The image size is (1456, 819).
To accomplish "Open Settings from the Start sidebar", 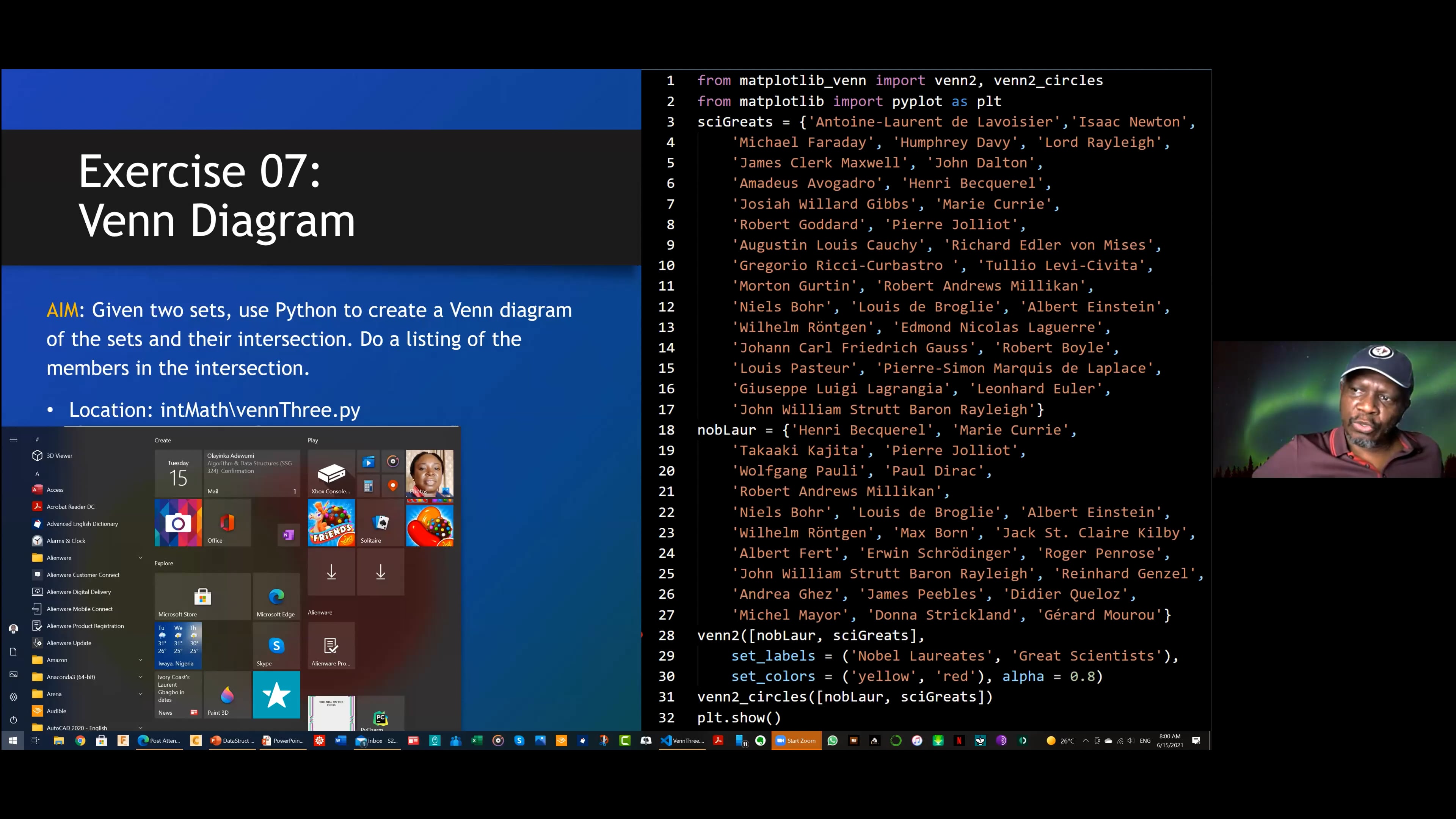I will pos(13,697).
